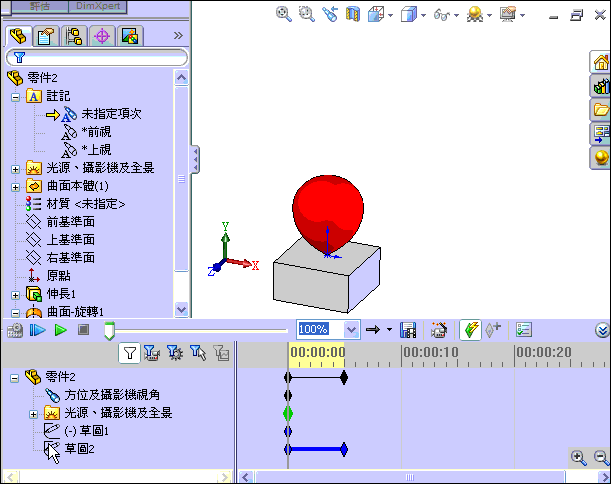Screen dimensions: 611x484
Task: Click the Hide/Show Items glasses icon
Action: pos(442,15)
